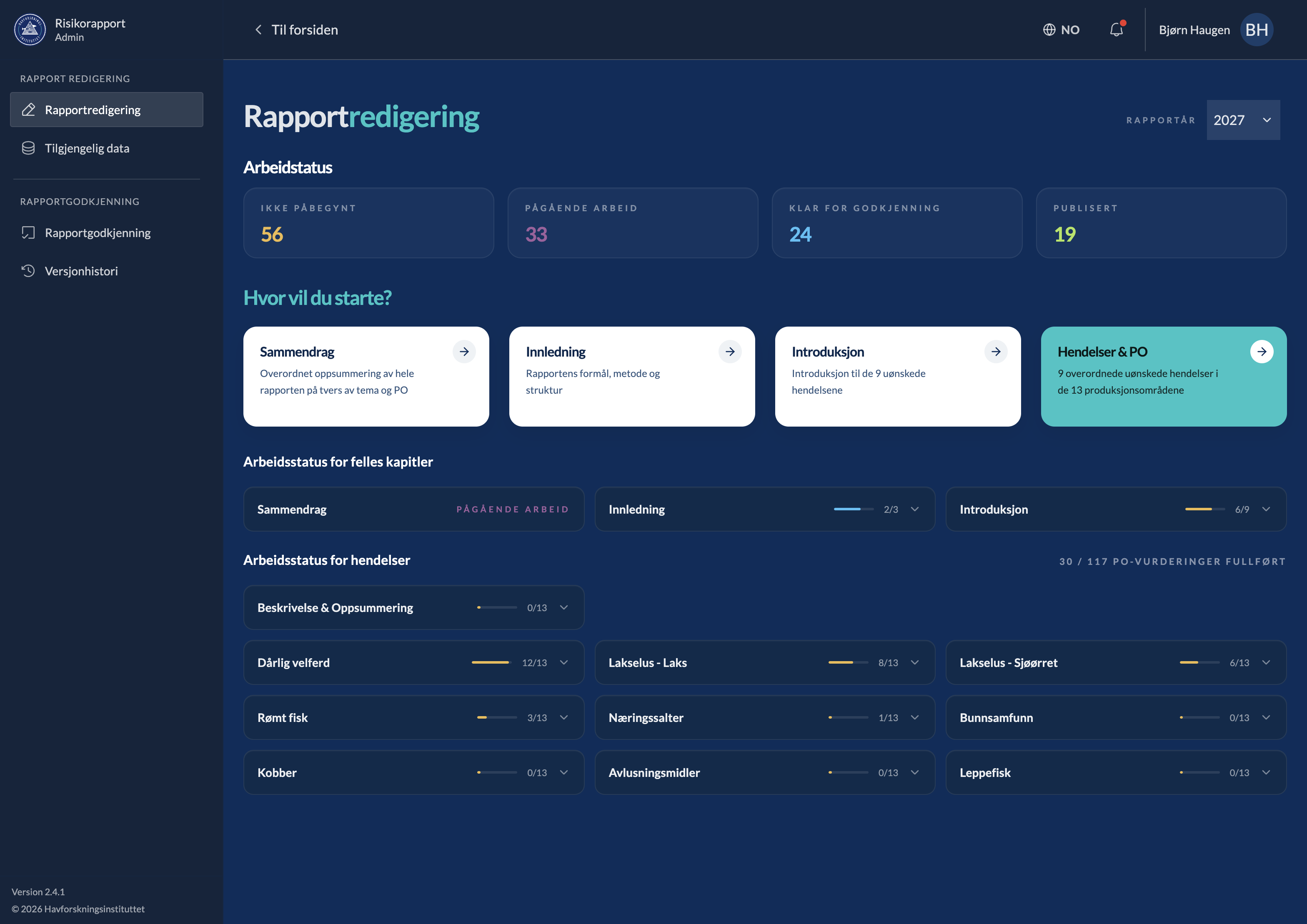Expand the Lakselus - Sjøørret chevron

[x=1266, y=662]
